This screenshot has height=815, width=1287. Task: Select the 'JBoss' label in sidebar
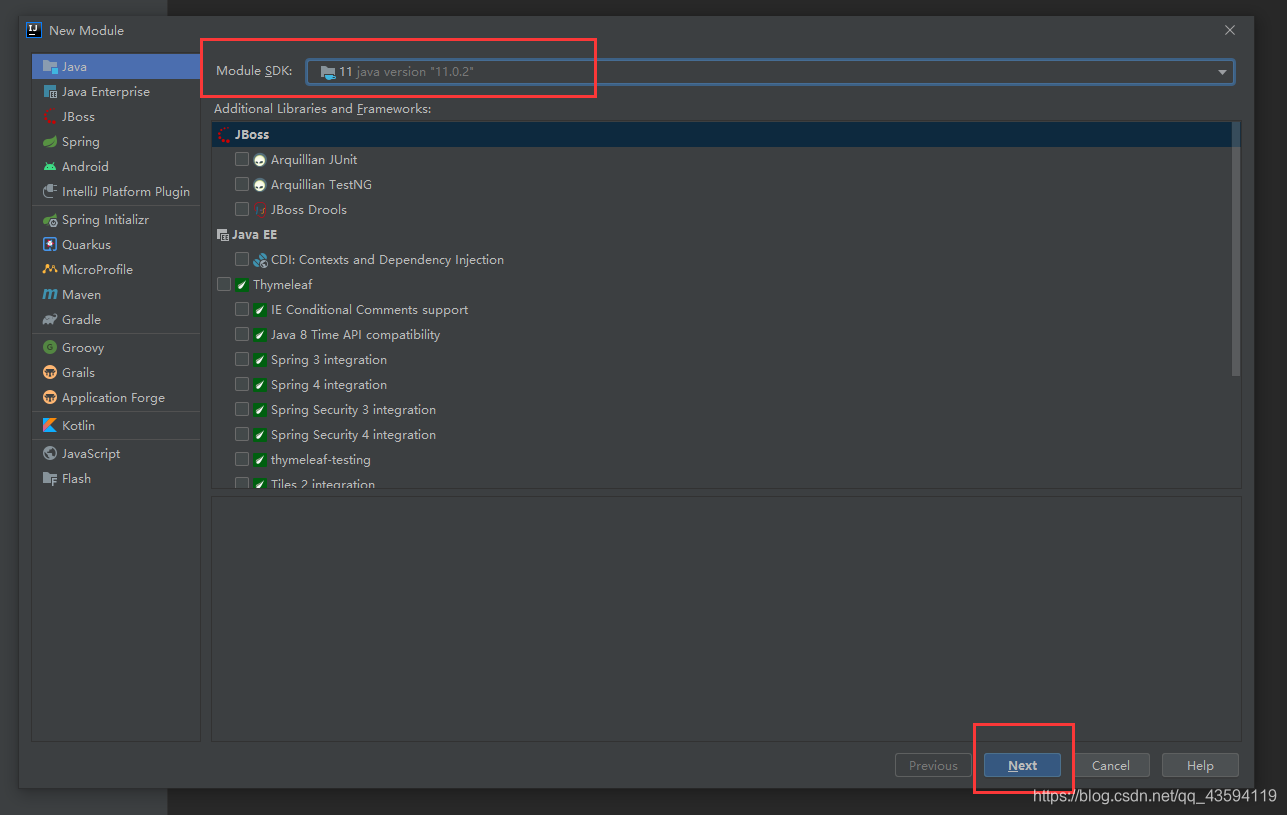pyautogui.click(x=78, y=117)
